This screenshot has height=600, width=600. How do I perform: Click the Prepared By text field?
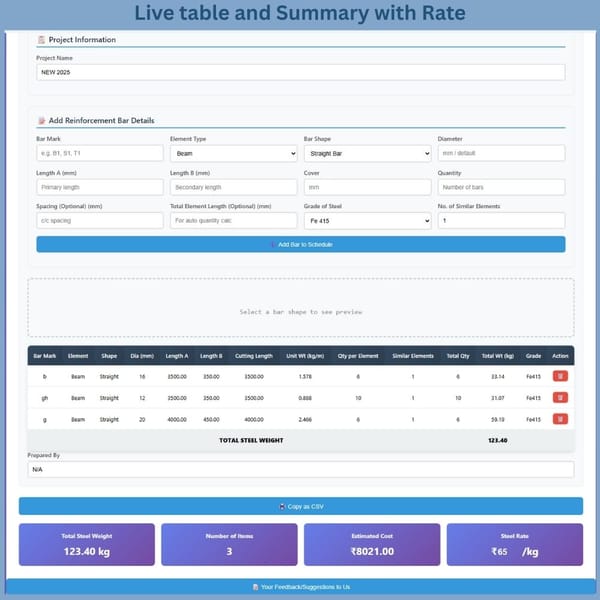tap(300, 469)
